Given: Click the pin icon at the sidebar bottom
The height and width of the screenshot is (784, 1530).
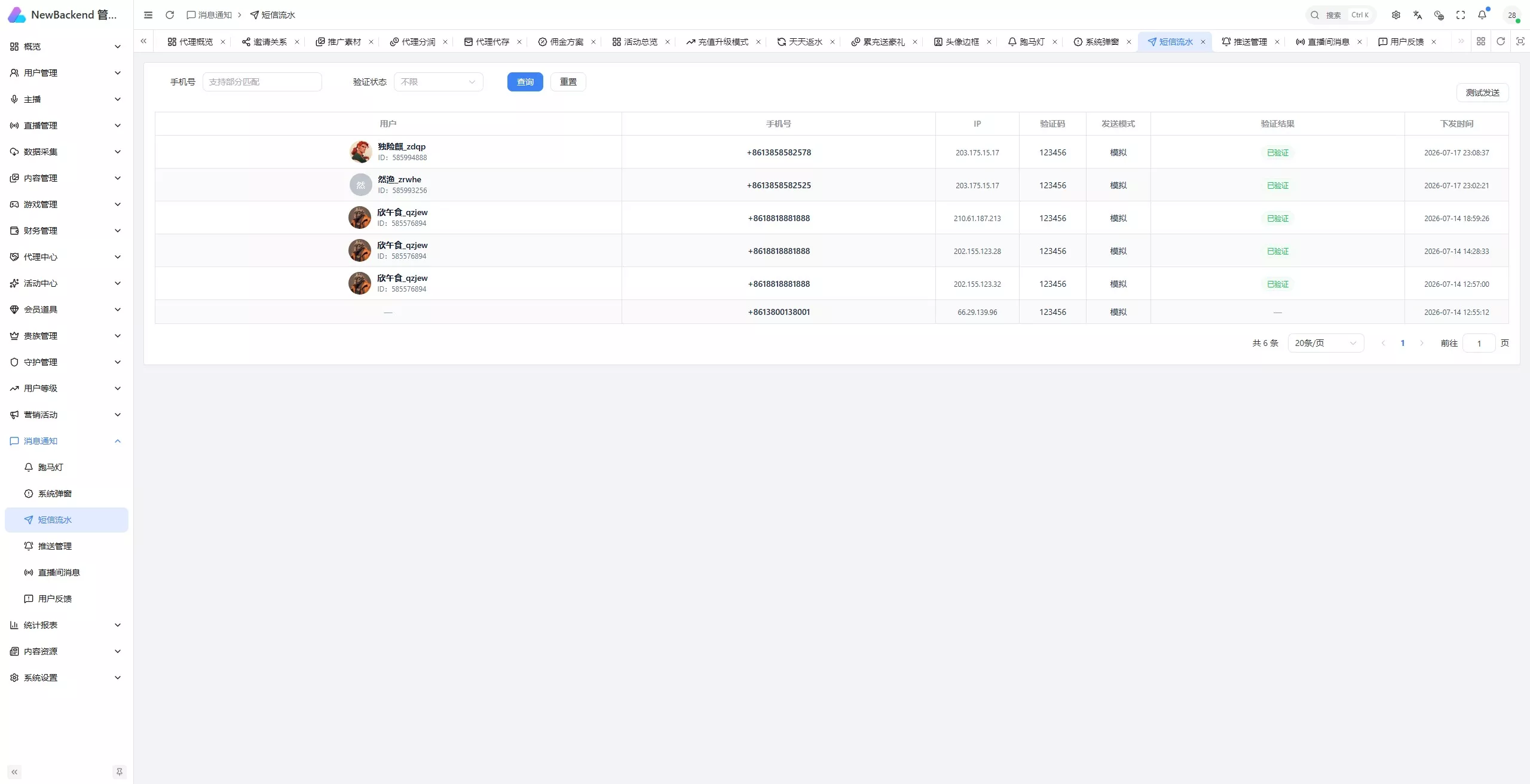Looking at the screenshot, I should pyautogui.click(x=120, y=772).
